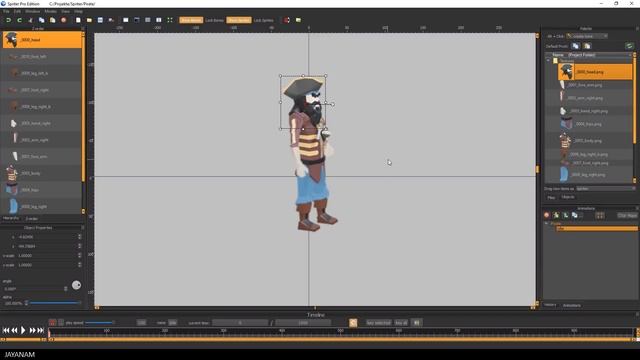Open the File menu
640x360 pixels.
tap(7, 11)
